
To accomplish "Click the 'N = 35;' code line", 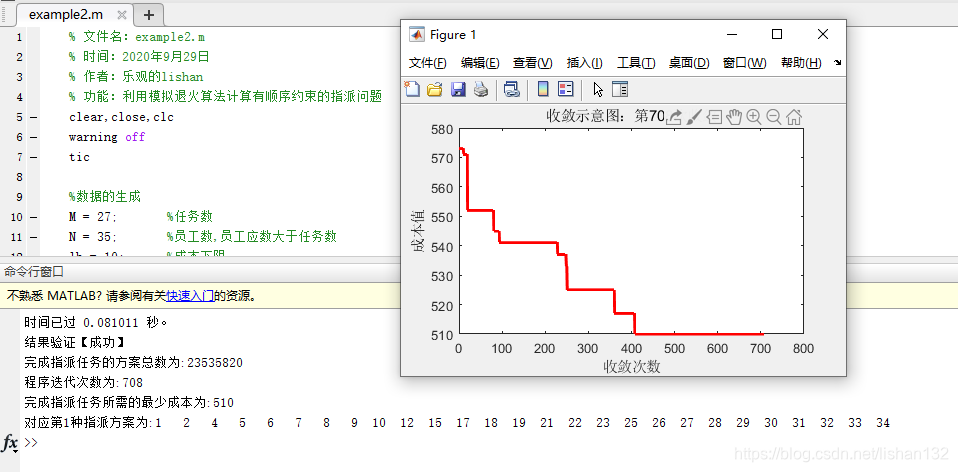I will tap(92, 237).
